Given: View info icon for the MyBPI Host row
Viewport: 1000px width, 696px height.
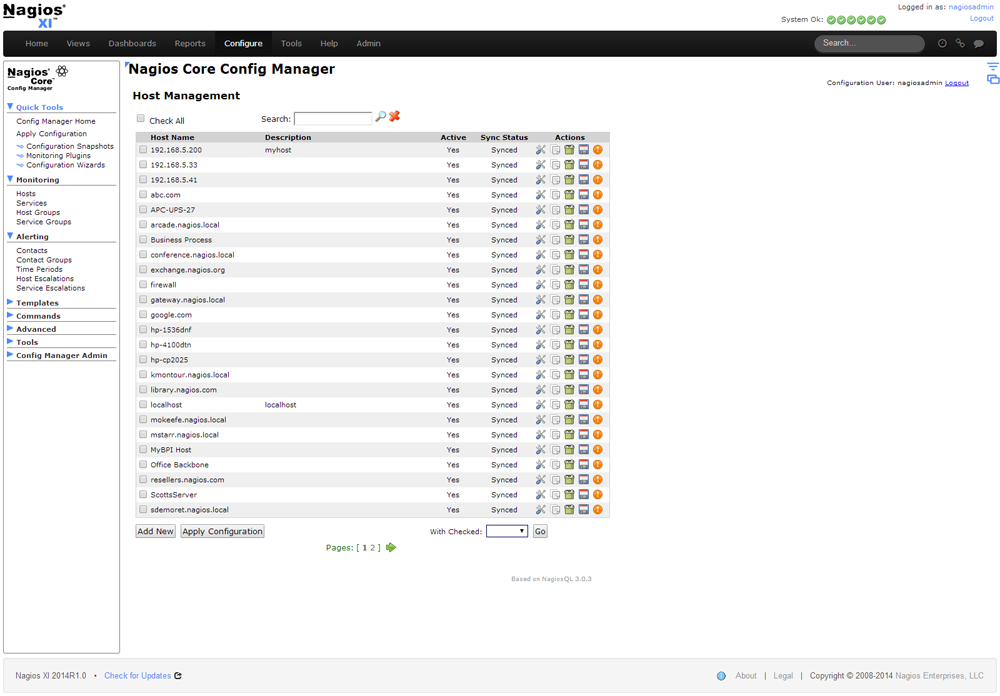Looking at the screenshot, I should coord(597,449).
